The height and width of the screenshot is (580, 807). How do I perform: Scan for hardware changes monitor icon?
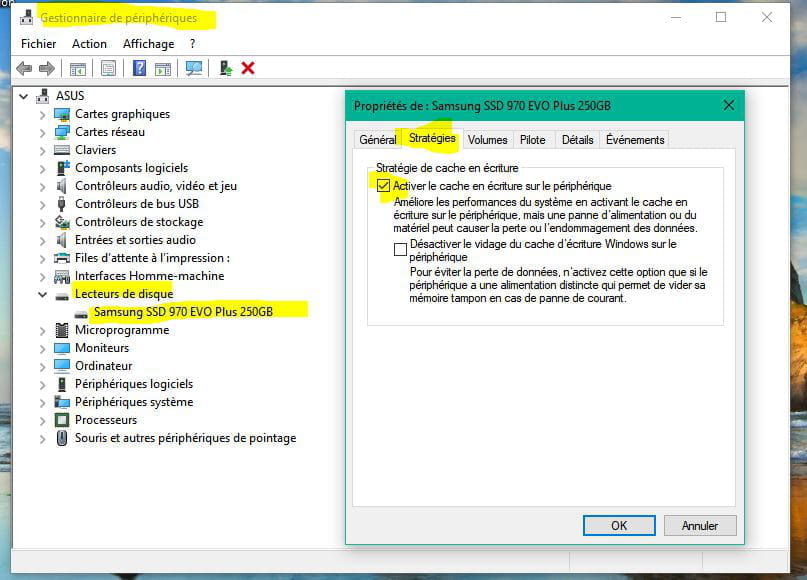pyautogui.click(x=194, y=68)
